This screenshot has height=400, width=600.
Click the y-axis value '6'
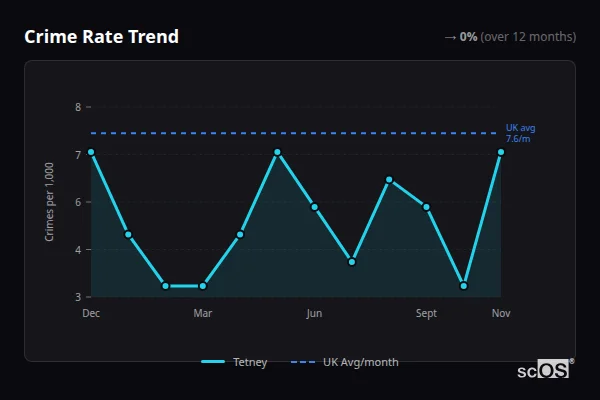coord(78,202)
